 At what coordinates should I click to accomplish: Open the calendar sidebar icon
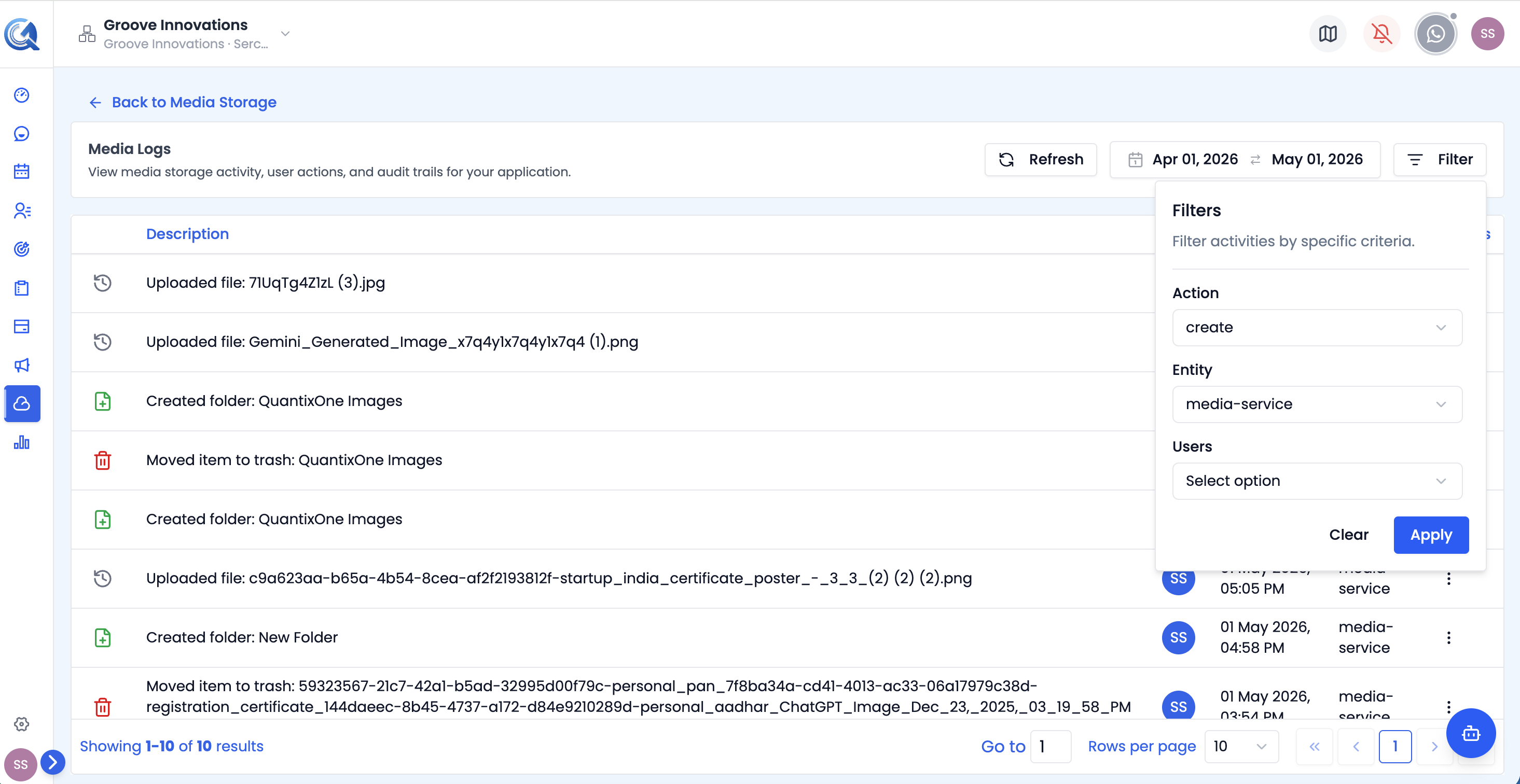point(22,172)
